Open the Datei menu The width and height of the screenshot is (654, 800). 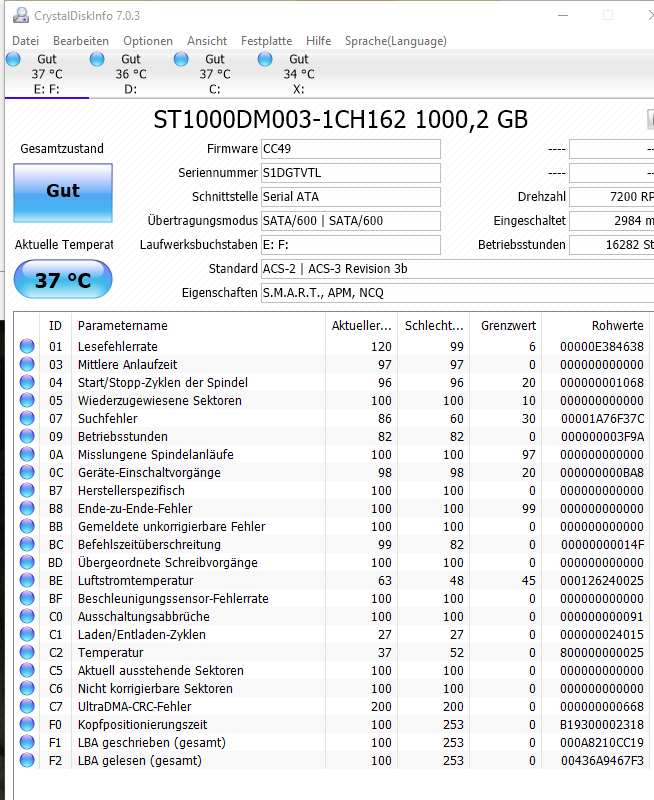26,41
